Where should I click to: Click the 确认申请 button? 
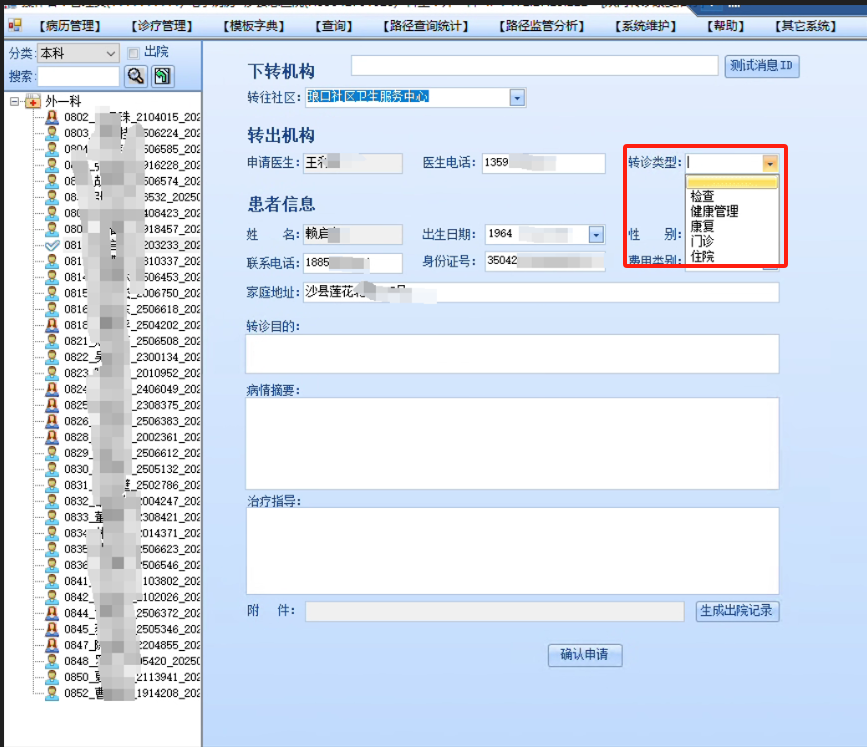585,655
